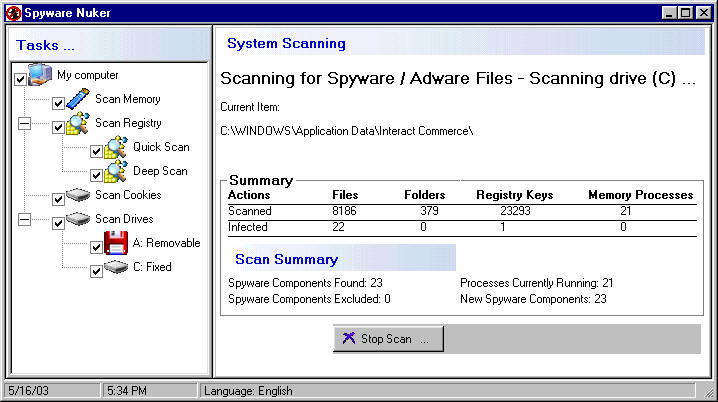Image resolution: width=718 pixels, height=402 pixels.
Task: Click the Spyware Nuker title bar icon
Action: click(14, 13)
